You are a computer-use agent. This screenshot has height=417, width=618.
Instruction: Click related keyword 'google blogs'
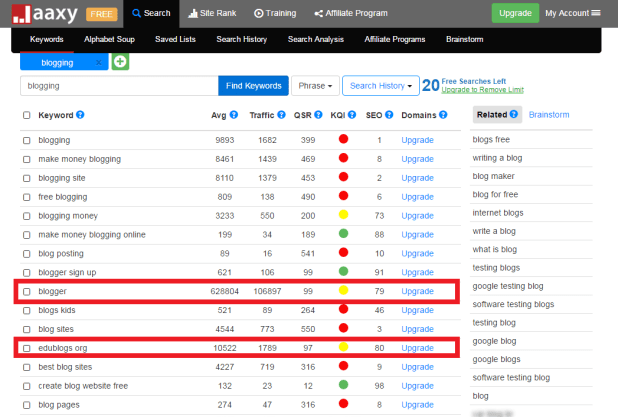coord(496,359)
